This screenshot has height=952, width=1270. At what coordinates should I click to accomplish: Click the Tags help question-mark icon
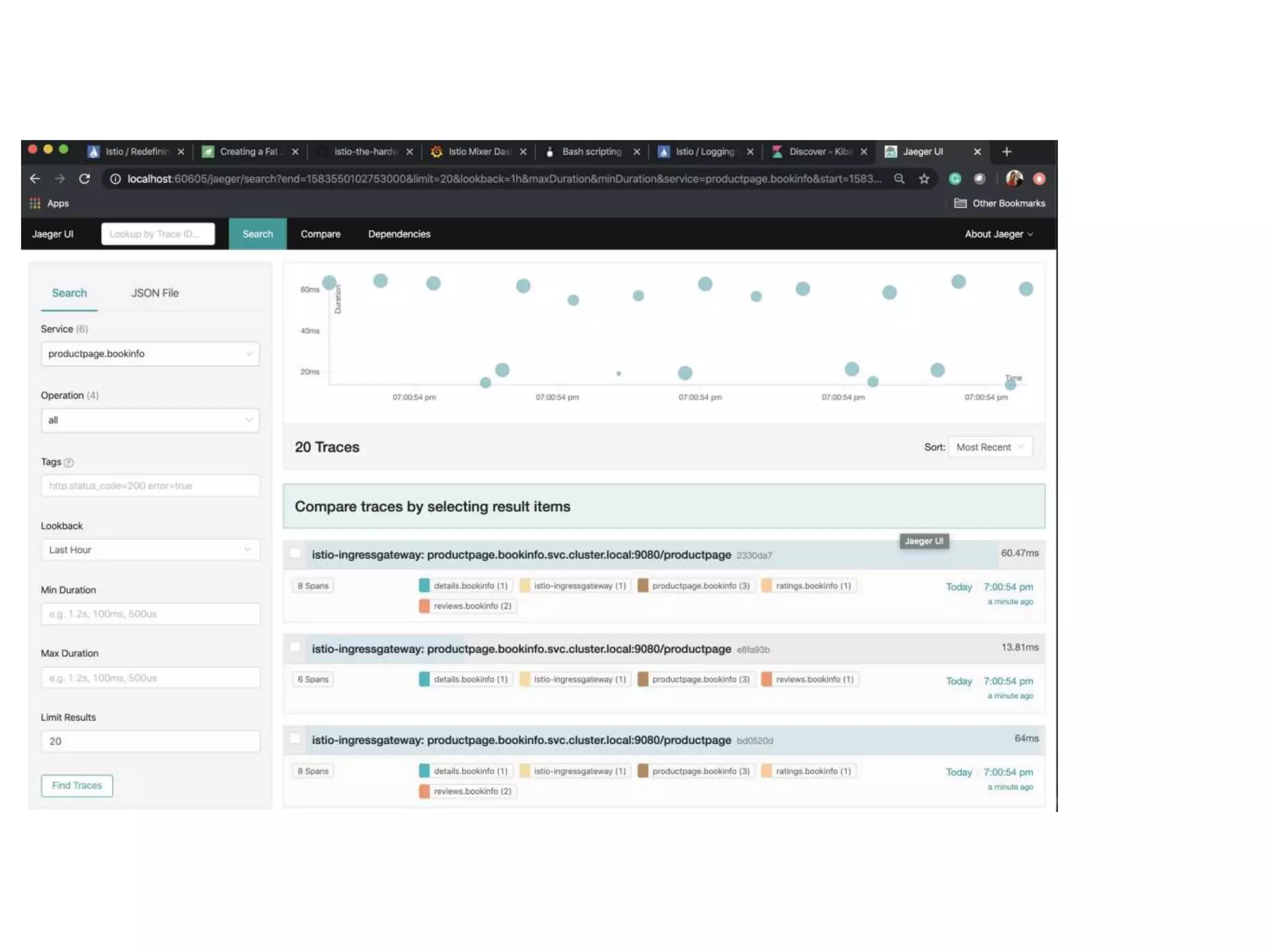[x=69, y=462]
